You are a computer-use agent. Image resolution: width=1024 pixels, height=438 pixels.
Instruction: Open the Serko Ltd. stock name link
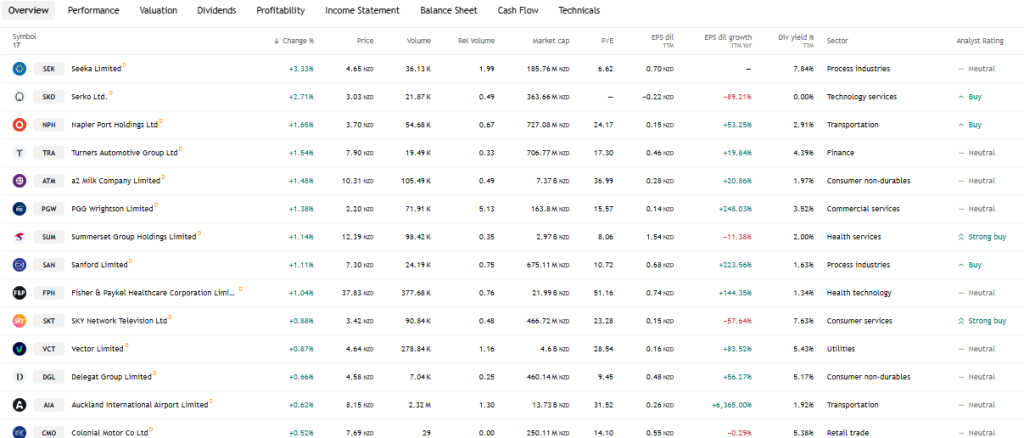point(89,97)
